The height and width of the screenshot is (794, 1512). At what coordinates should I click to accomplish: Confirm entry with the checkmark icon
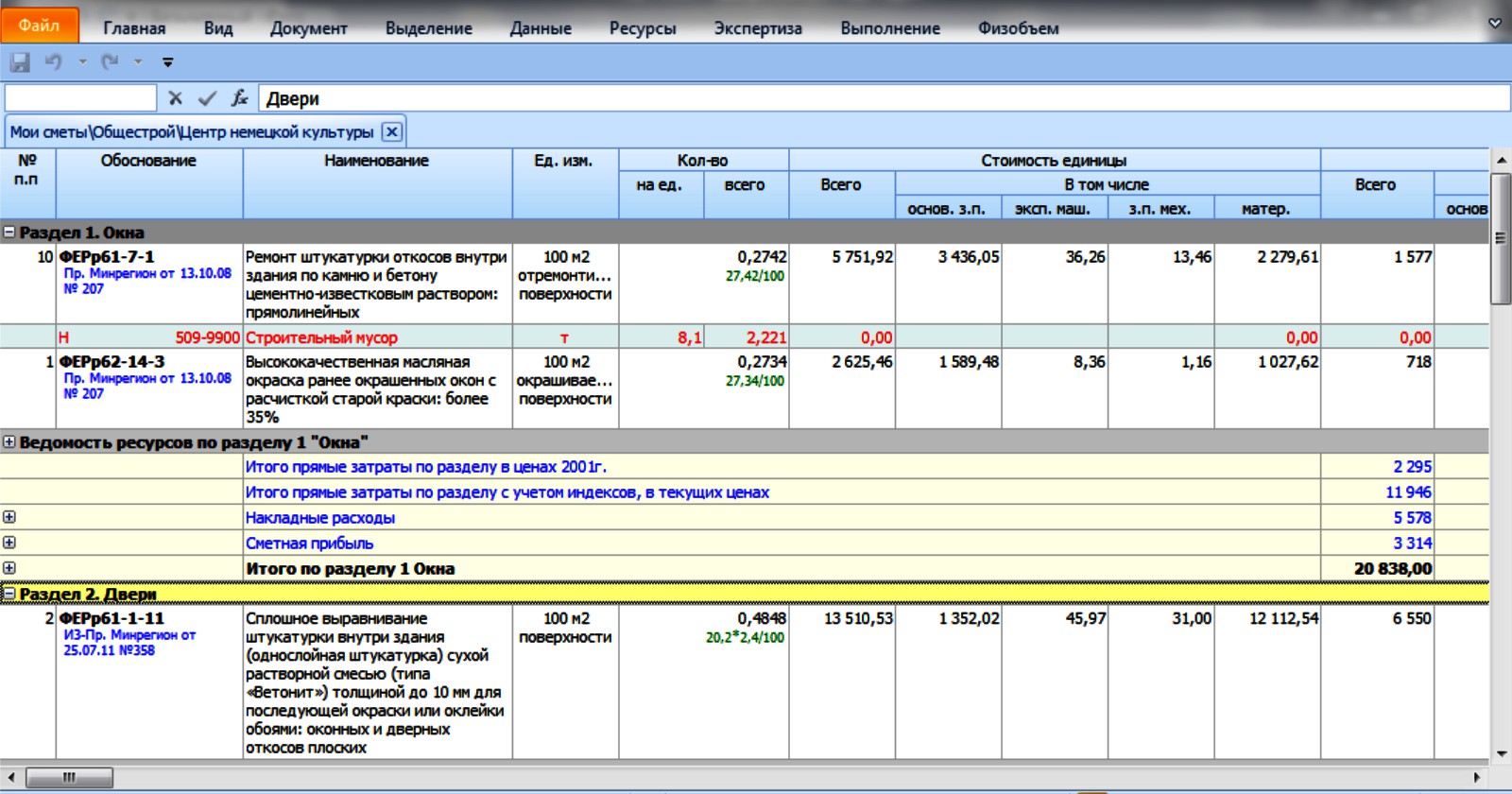207,98
